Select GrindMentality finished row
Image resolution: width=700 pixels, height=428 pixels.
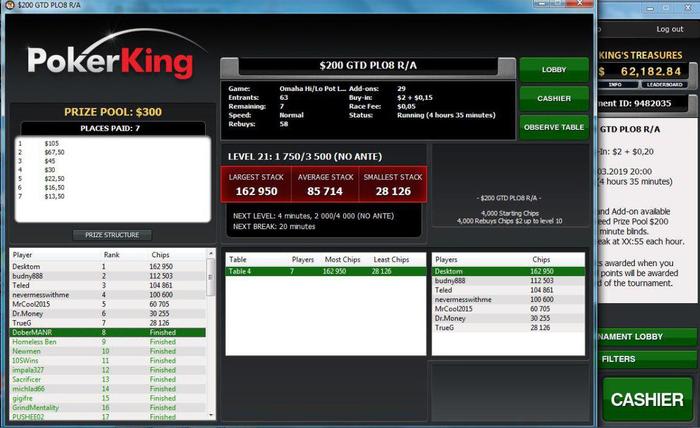[x=108, y=407]
